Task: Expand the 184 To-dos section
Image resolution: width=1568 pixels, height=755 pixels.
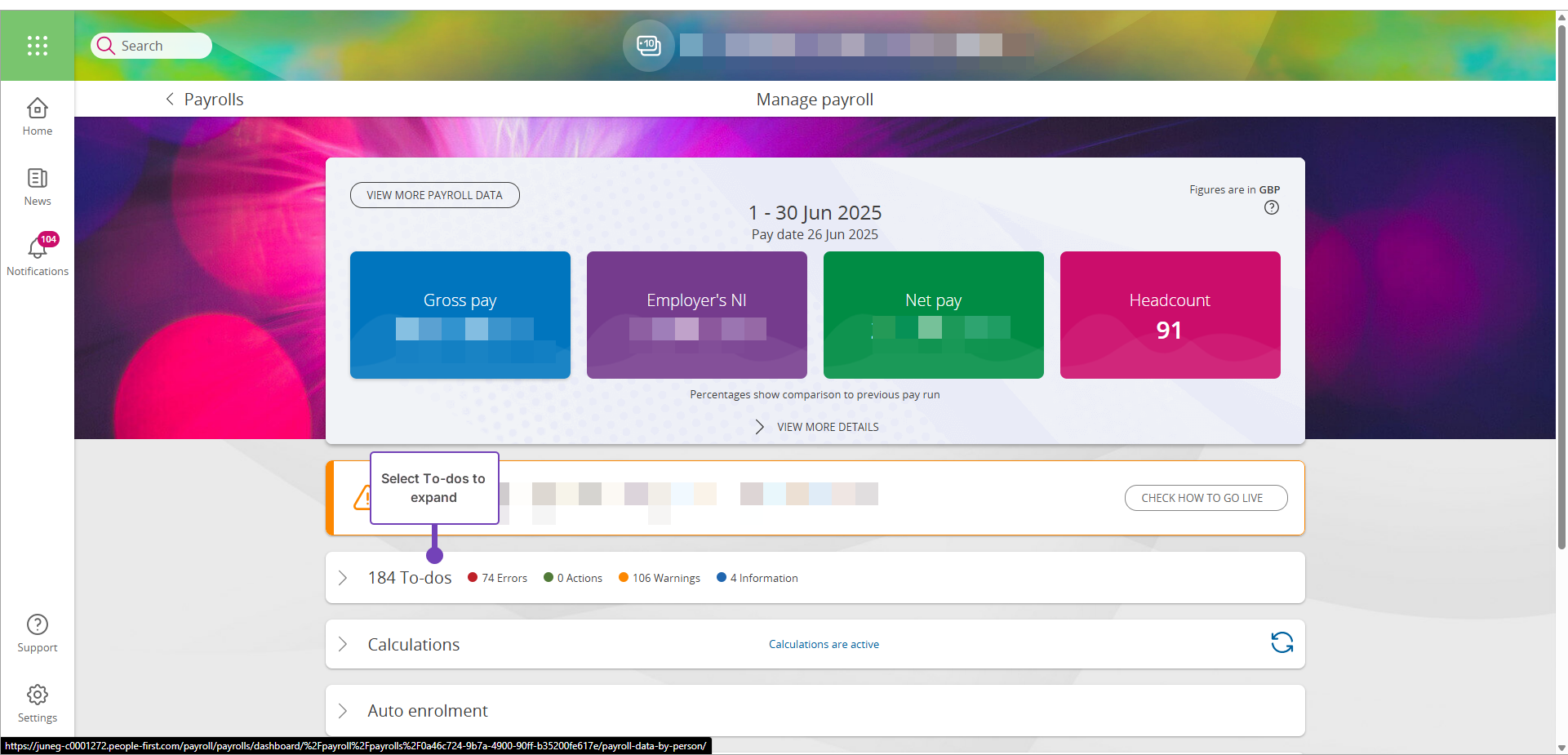Action: pos(343,578)
